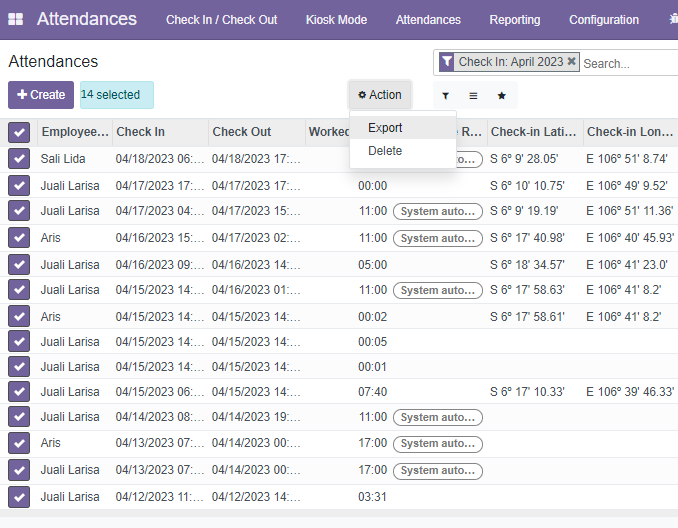Focus the Search input field
Screen dimensions: 678x528
coord(630,64)
